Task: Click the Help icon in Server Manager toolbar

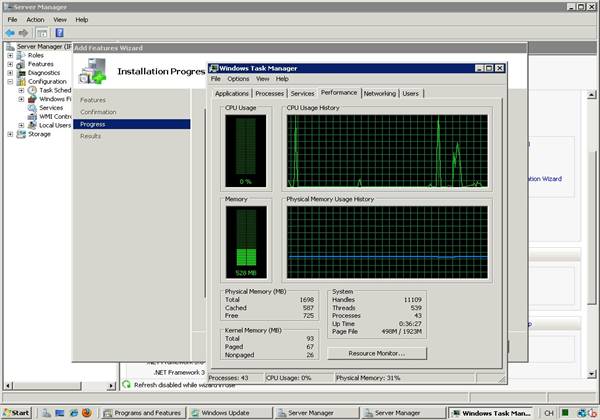Action: 57,32
